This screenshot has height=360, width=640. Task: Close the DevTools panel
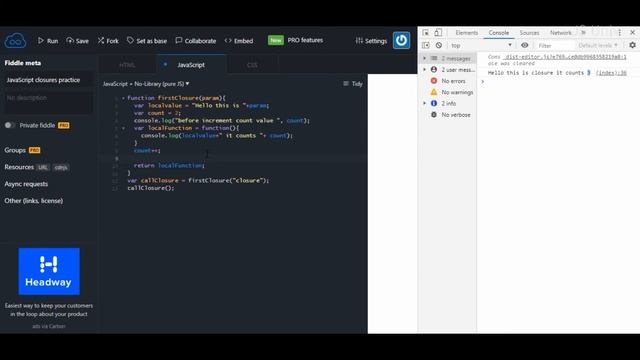pos(632,33)
